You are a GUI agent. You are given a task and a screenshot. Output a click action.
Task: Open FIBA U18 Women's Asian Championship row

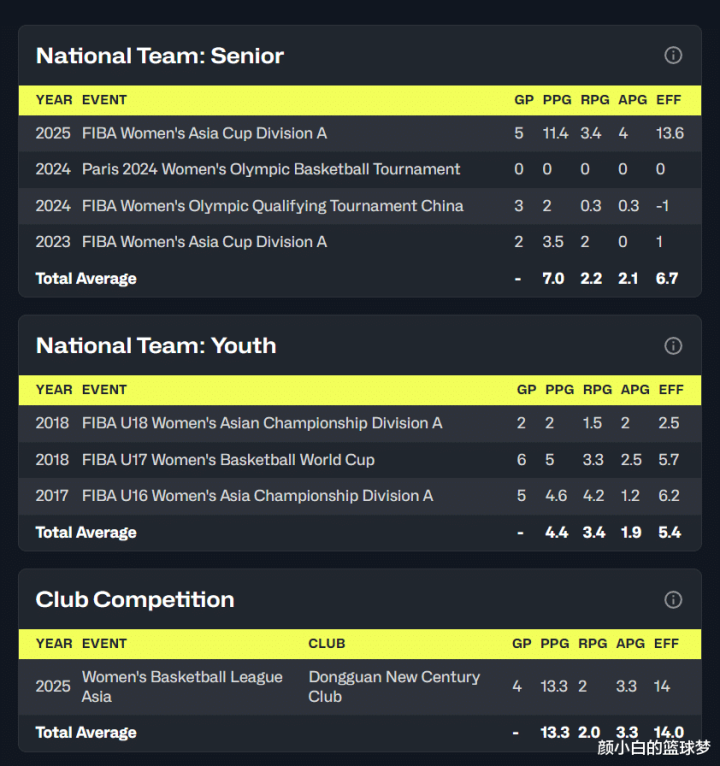click(262, 423)
